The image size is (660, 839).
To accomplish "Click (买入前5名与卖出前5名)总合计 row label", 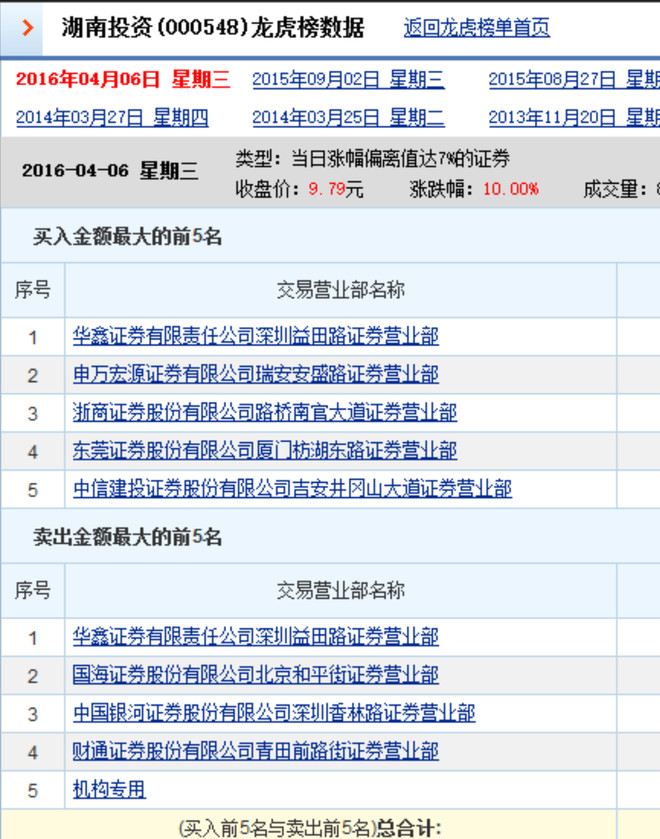I will click(x=310, y=828).
